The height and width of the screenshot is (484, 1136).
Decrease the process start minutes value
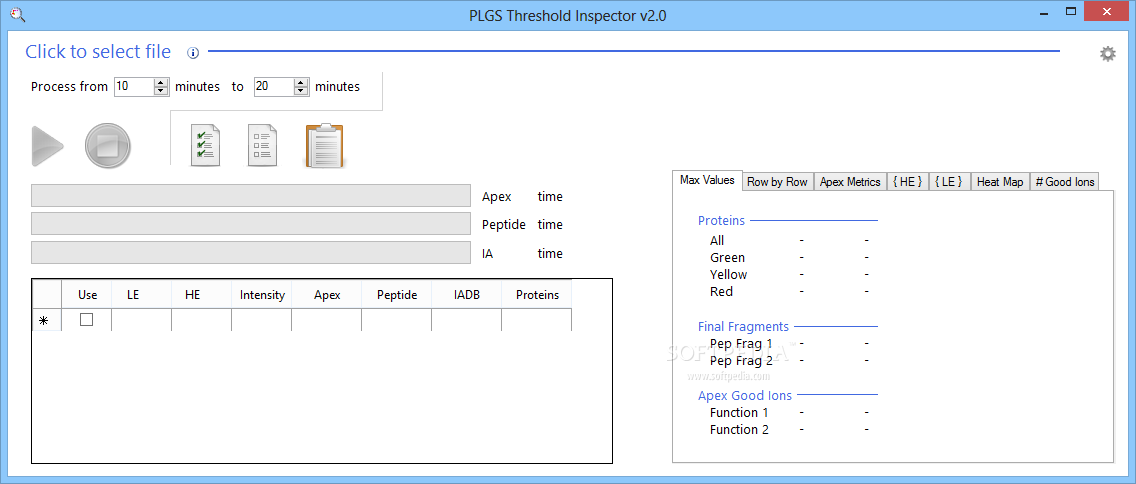pos(162,91)
